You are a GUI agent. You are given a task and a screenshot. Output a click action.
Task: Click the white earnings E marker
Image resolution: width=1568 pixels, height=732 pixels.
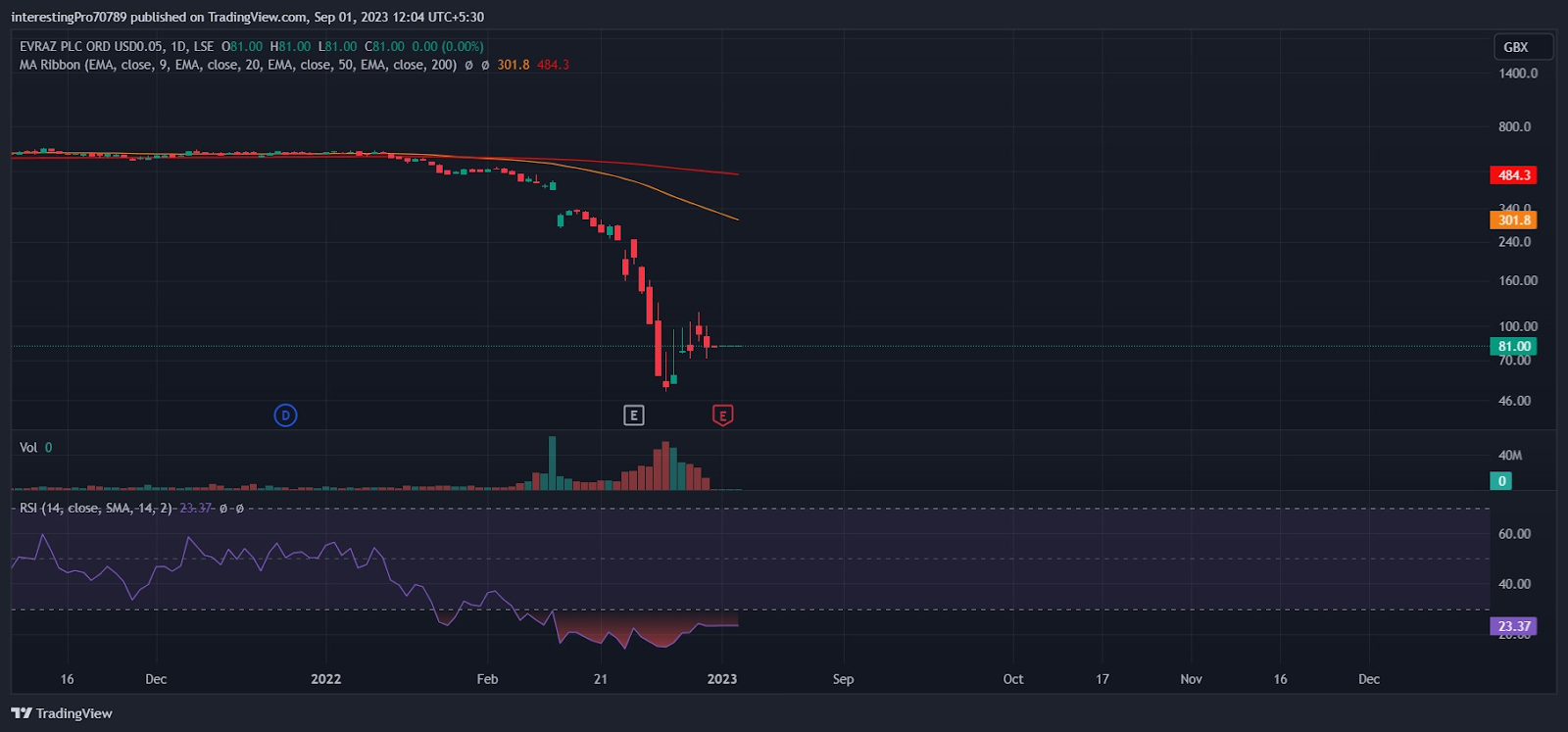click(x=633, y=415)
